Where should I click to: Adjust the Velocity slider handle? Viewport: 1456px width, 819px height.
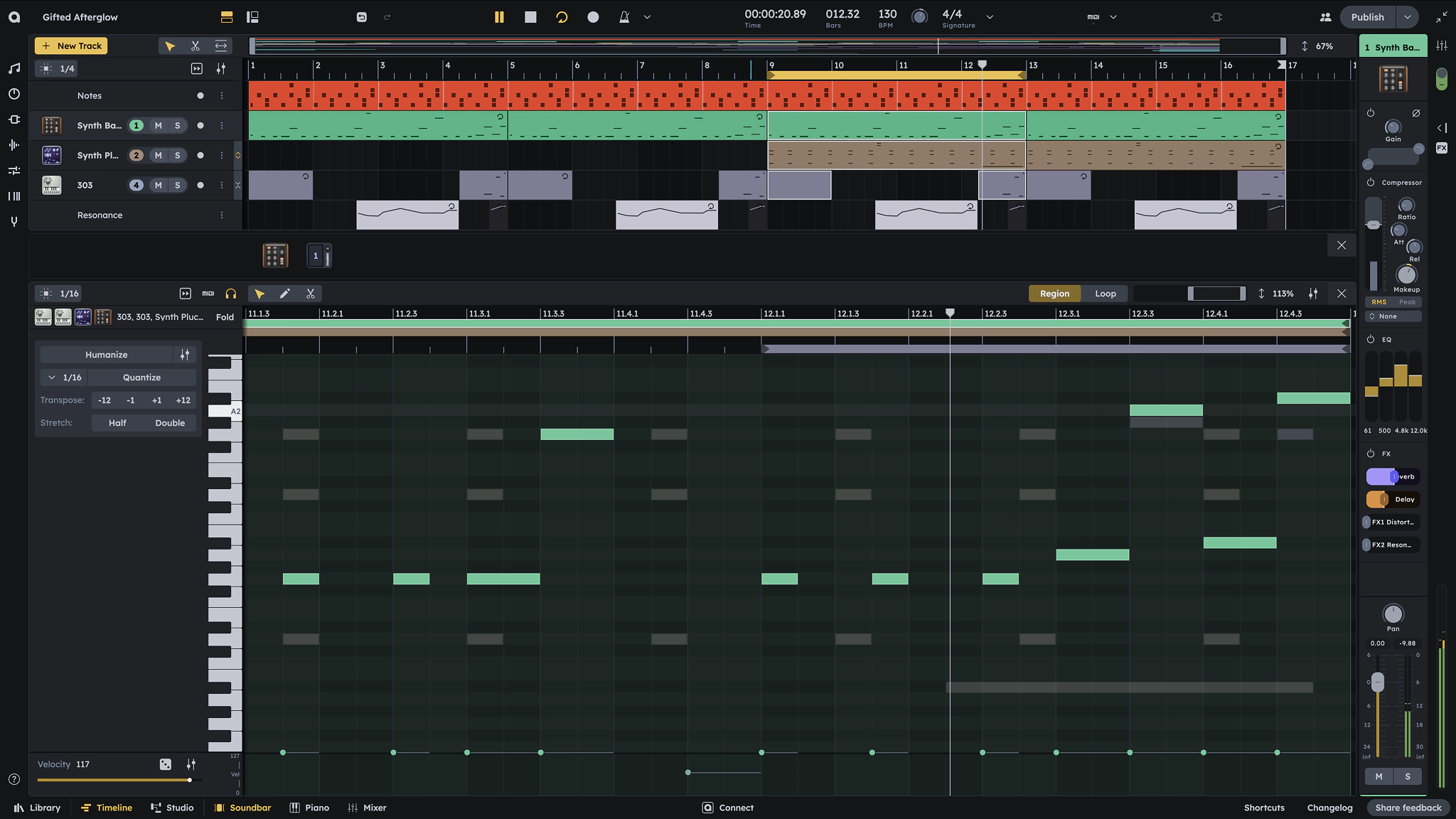(190, 780)
